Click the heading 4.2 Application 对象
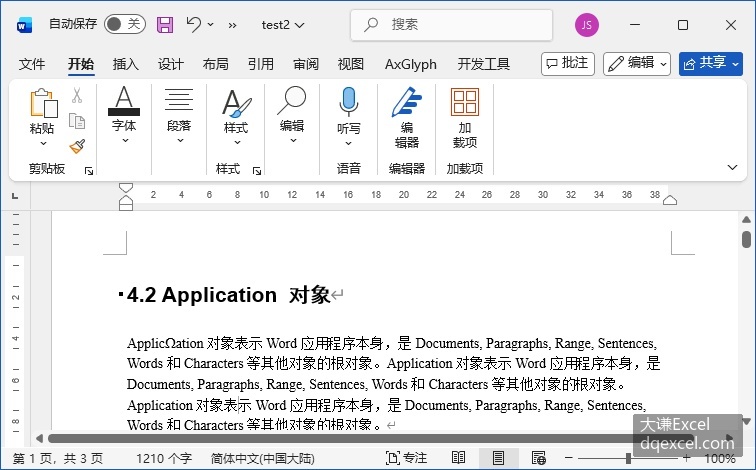 [x=229, y=295]
